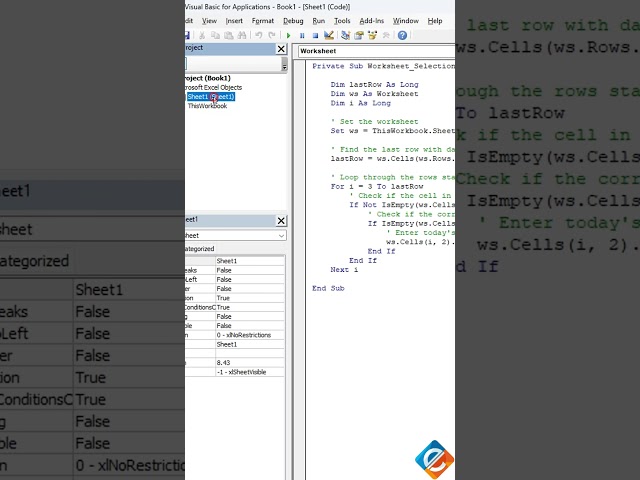This screenshot has width=640, height=480.
Task: Open the Format menu
Action: (x=262, y=21)
